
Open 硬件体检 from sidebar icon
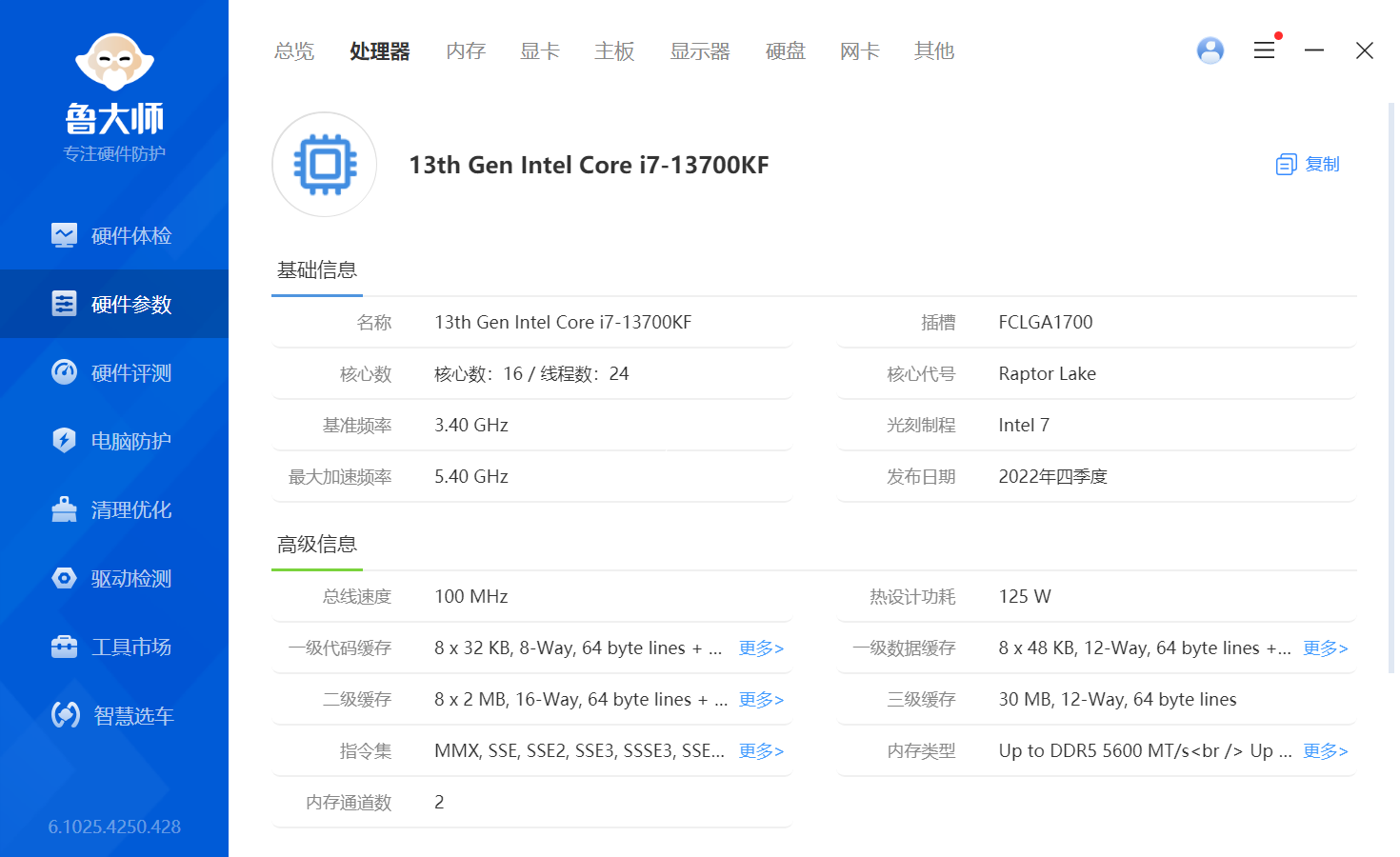(64, 235)
